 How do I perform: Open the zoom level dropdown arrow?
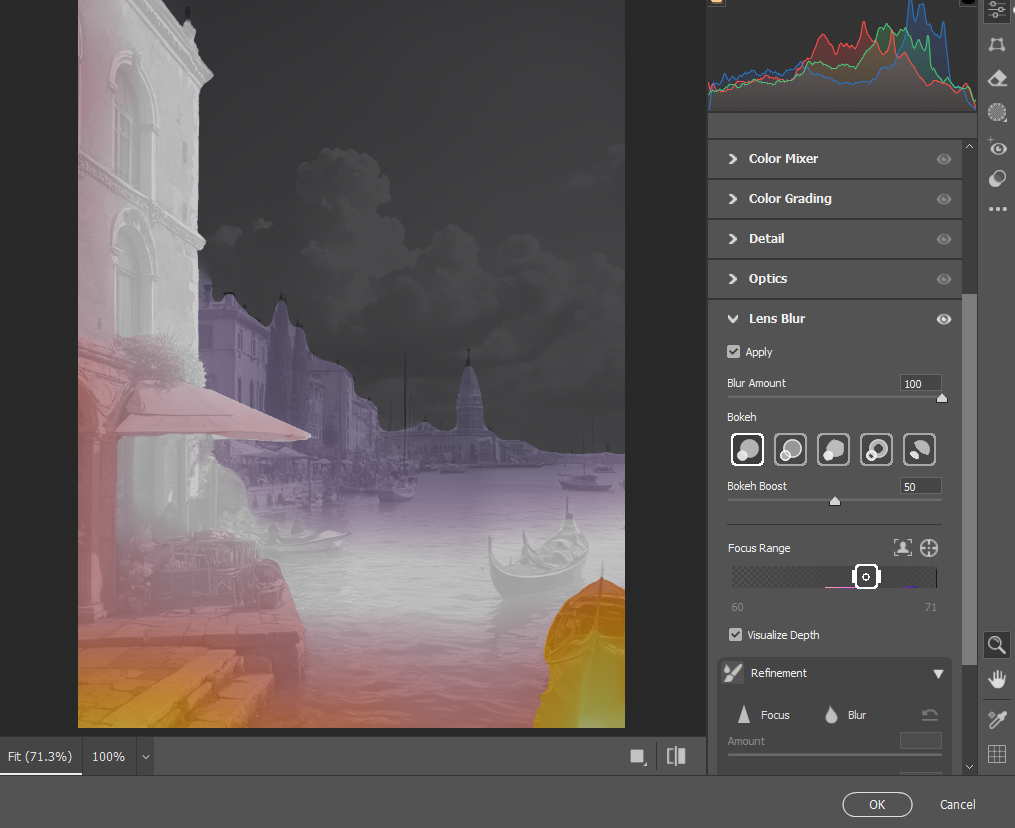(146, 757)
